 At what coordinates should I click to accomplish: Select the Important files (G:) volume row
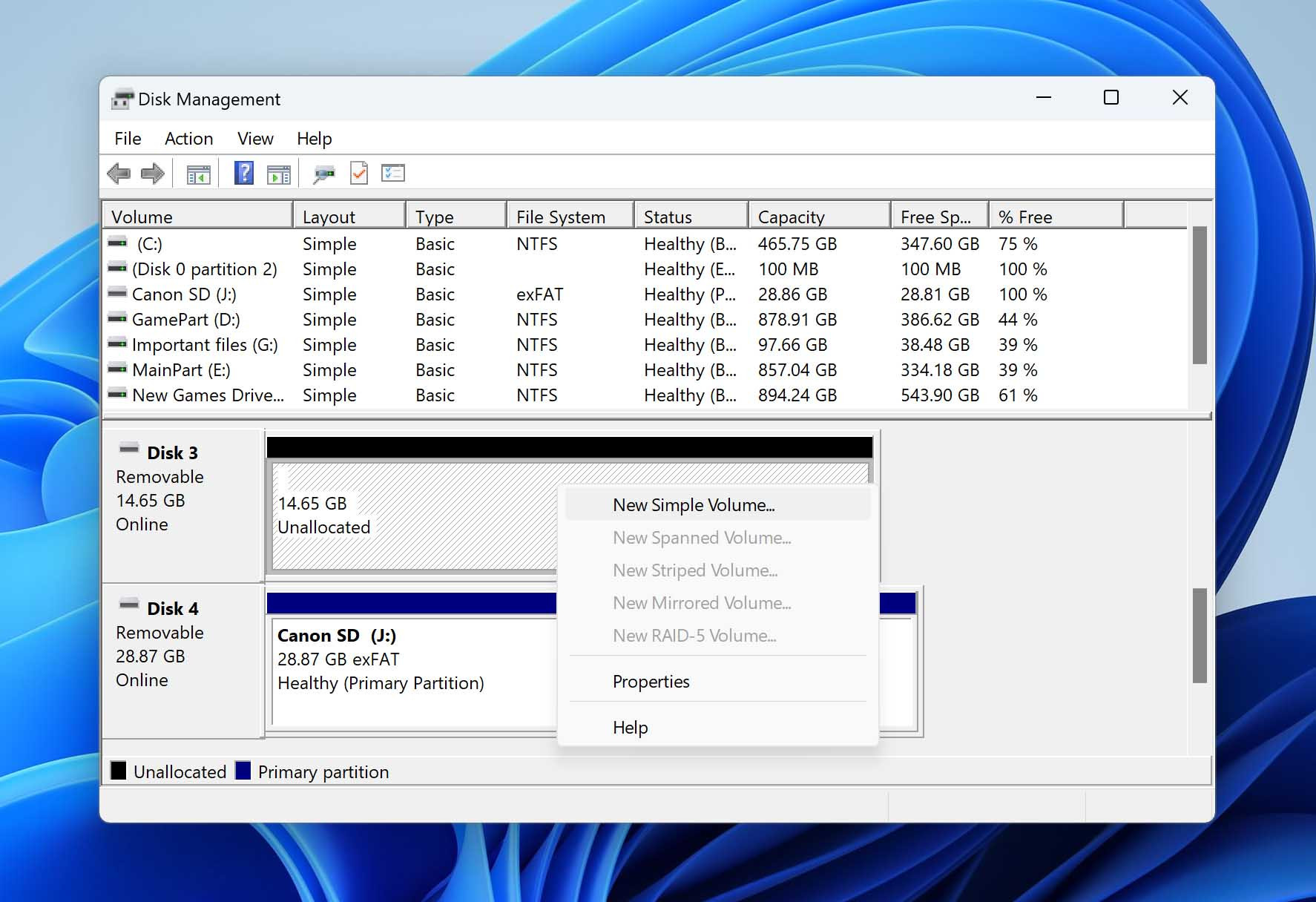(x=644, y=345)
